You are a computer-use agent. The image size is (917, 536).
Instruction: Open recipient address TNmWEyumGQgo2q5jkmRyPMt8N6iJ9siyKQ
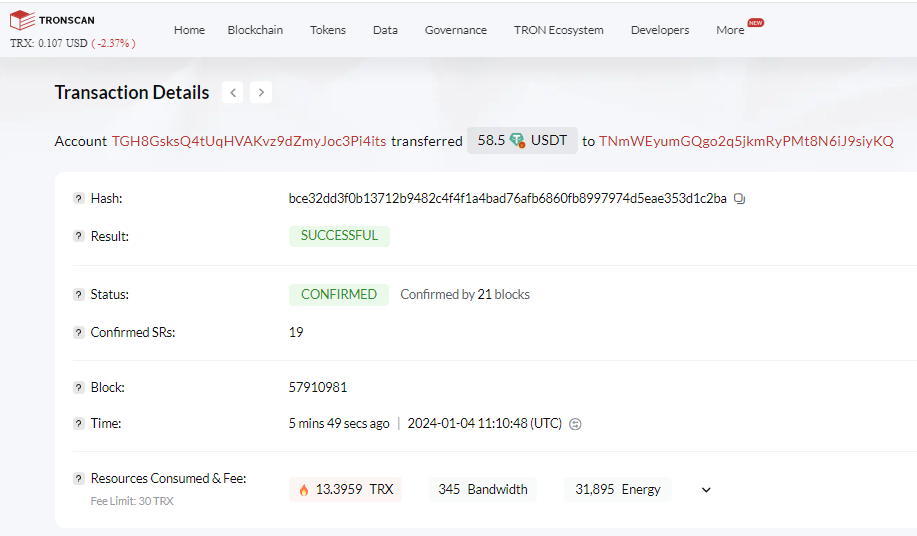coord(746,141)
